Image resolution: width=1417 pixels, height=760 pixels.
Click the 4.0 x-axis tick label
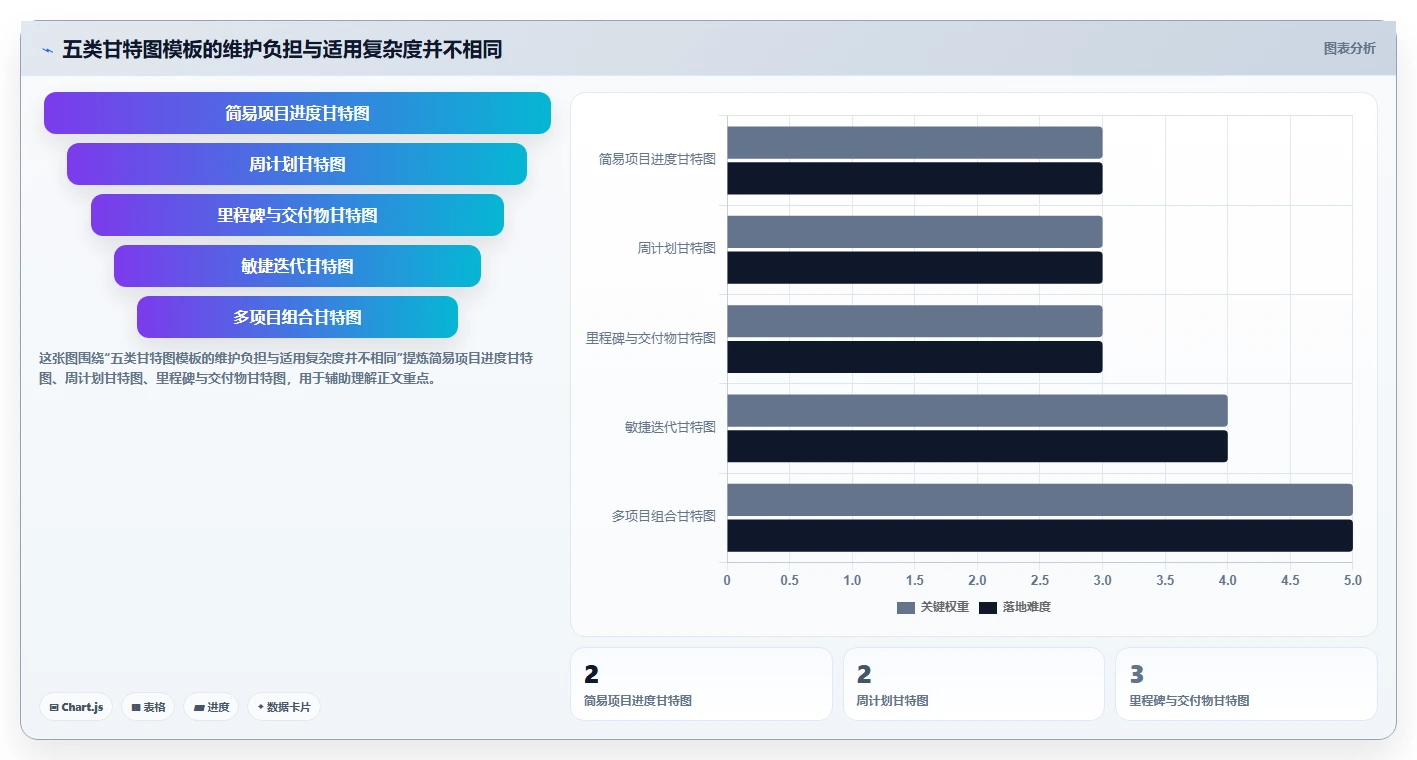1227,580
